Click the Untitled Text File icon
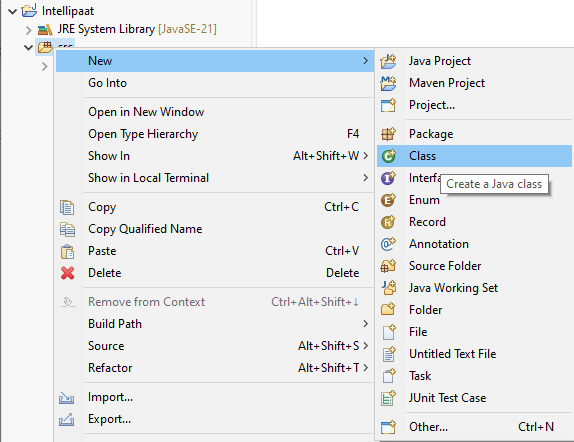574x442 pixels. tap(389, 354)
